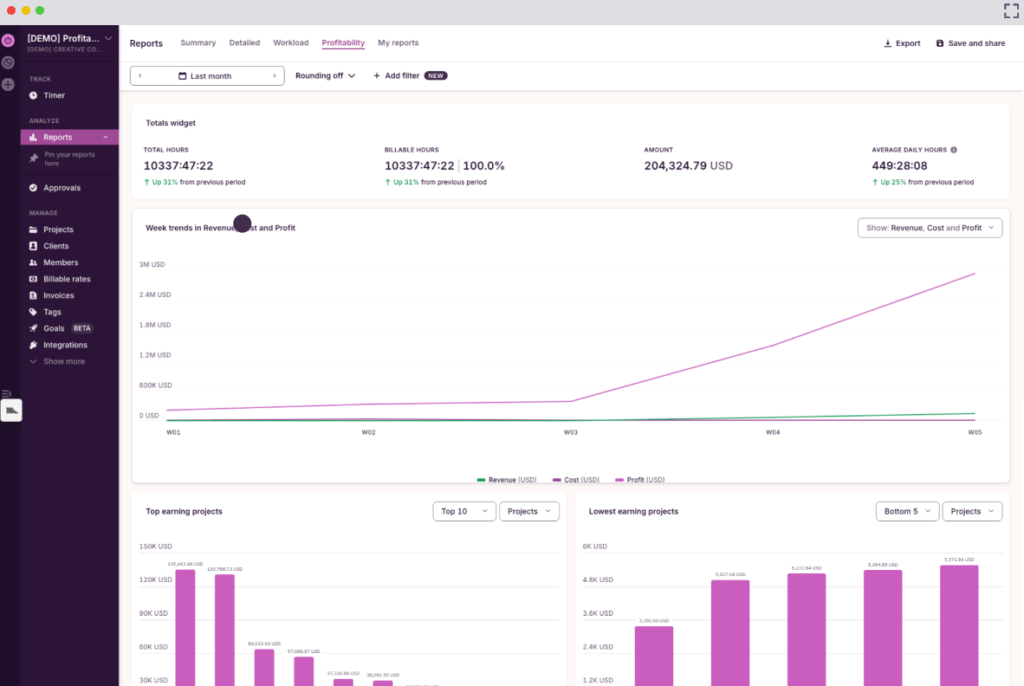Click the Clients icon in sidebar
The height and width of the screenshot is (686, 1024).
pyautogui.click(x=33, y=246)
